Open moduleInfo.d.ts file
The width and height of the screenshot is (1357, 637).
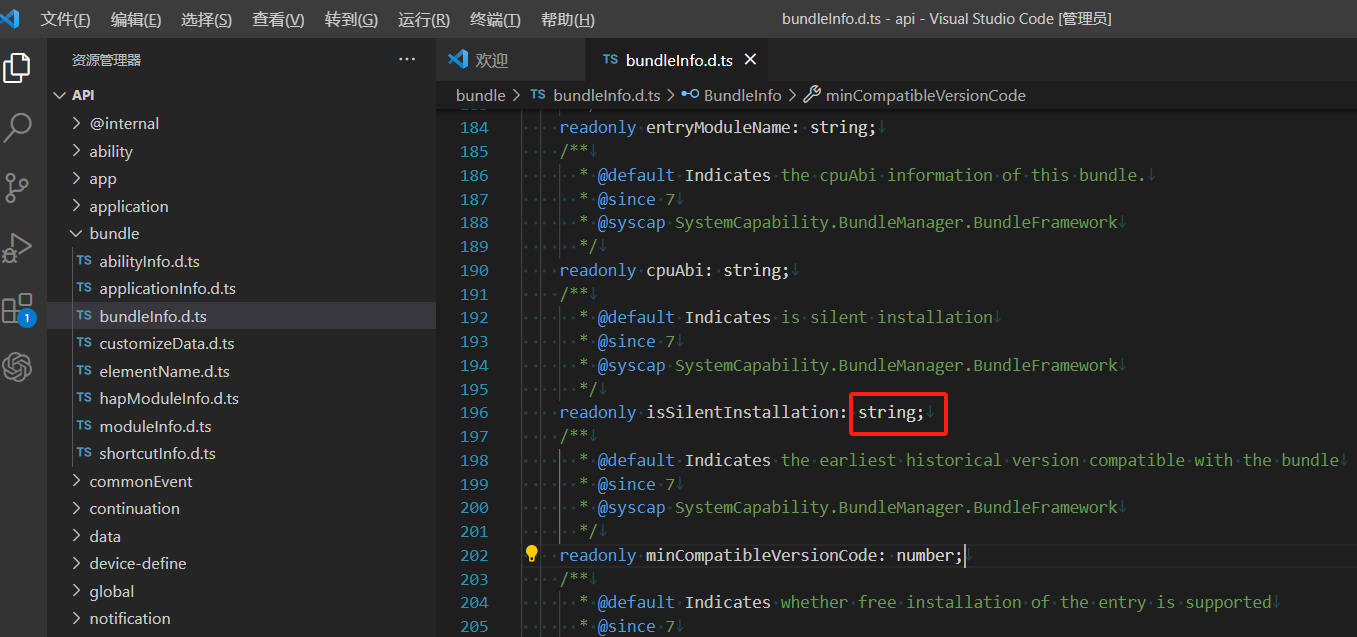pos(241,426)
